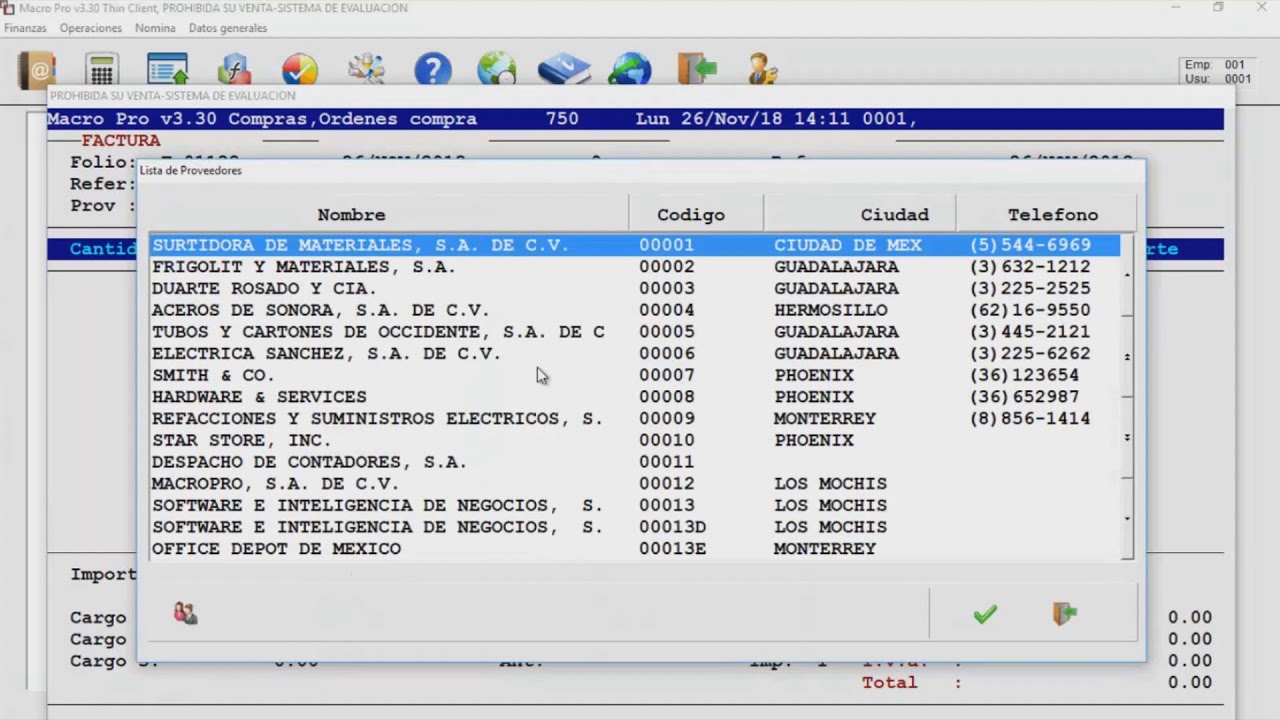Click the blue question mark help icon
Viewport: 1280px width, 720px height.
click(x=433, y=70)
